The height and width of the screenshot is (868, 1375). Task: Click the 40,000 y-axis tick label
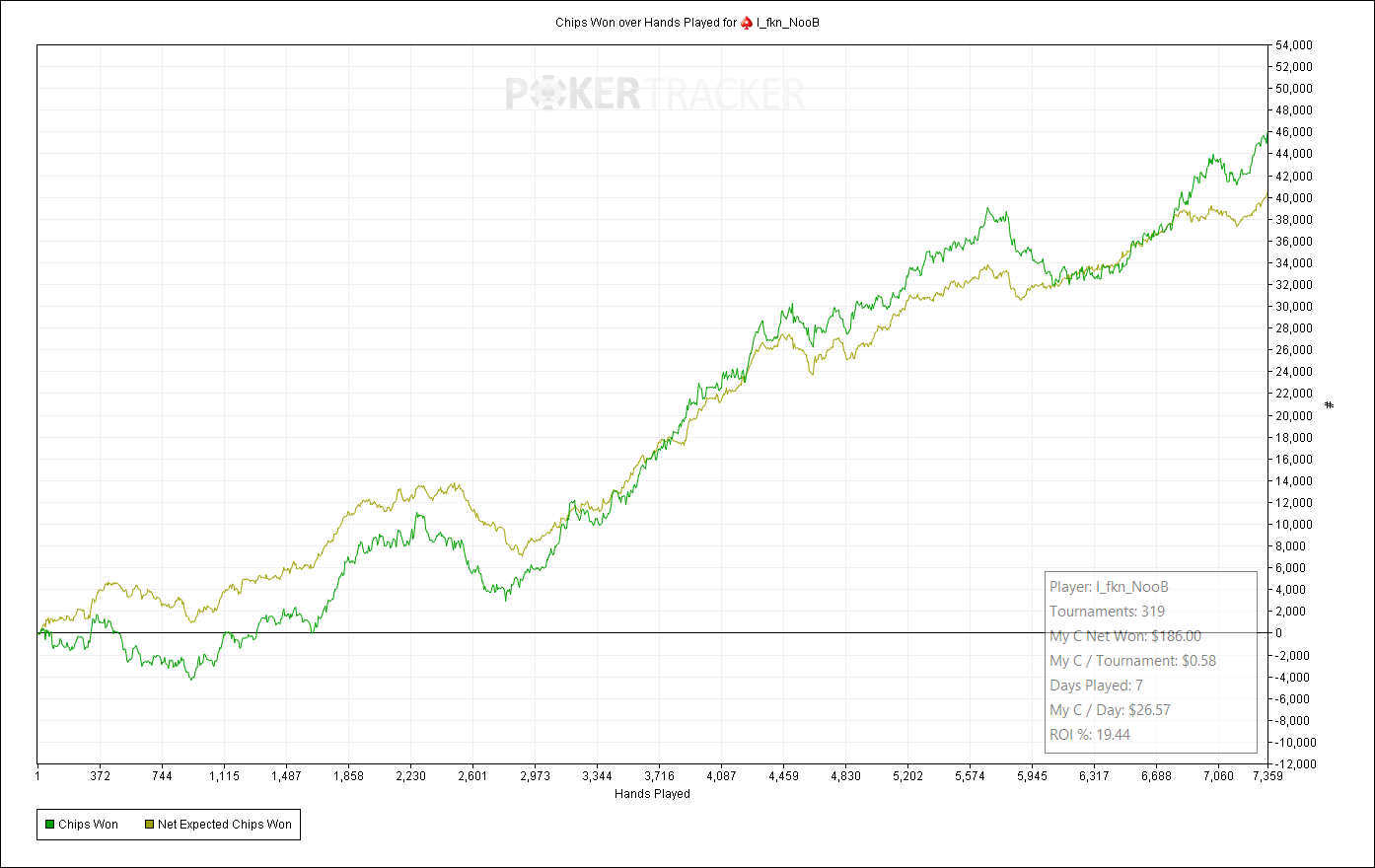[x=1294, y=198]
